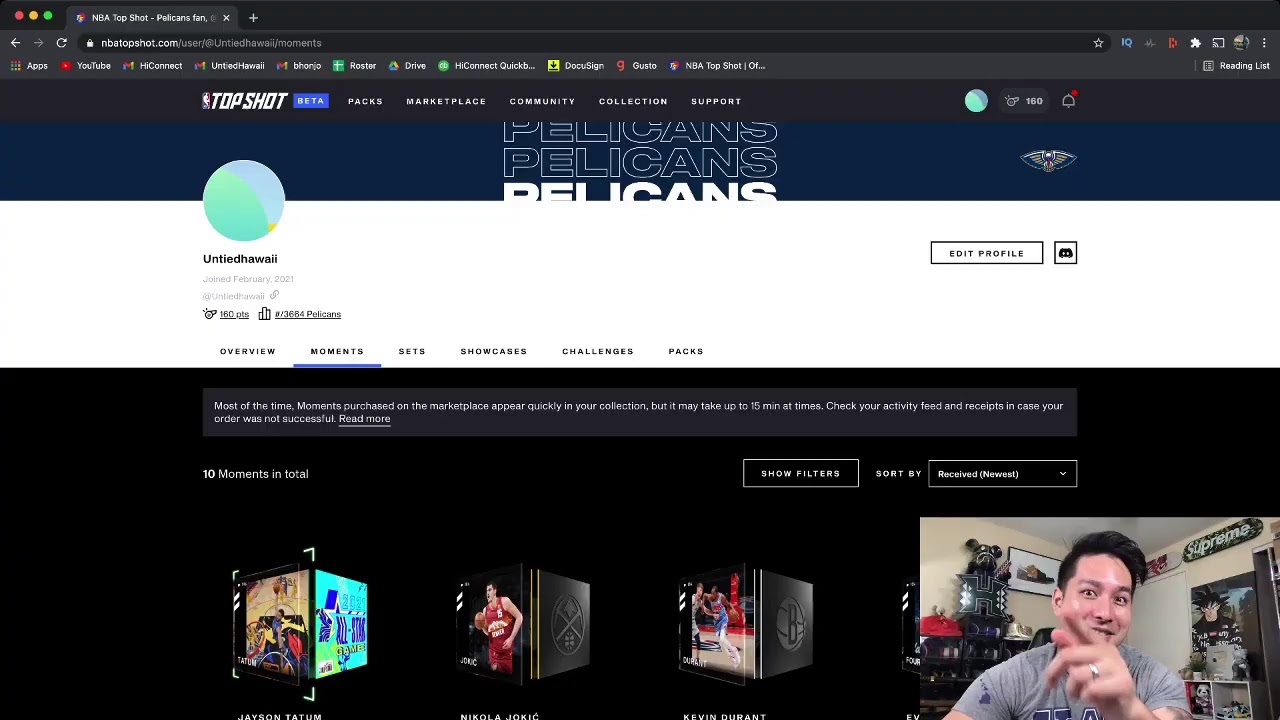Screen dimensions: 1280x720
Task: Click the 160 whistle points badge in header
Action: coord(1024,101)
